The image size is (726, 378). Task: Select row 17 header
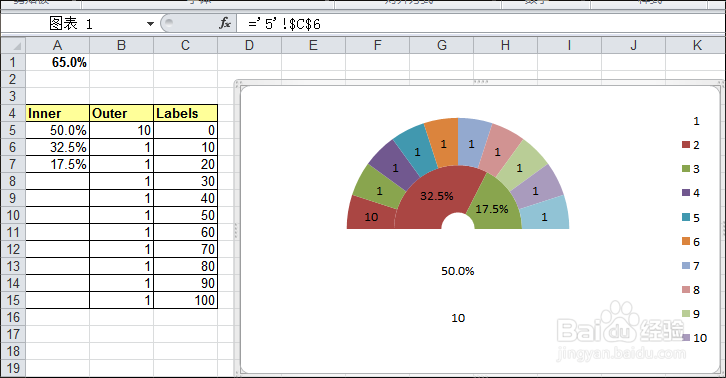pyautogui.click(x=13, y=334)
